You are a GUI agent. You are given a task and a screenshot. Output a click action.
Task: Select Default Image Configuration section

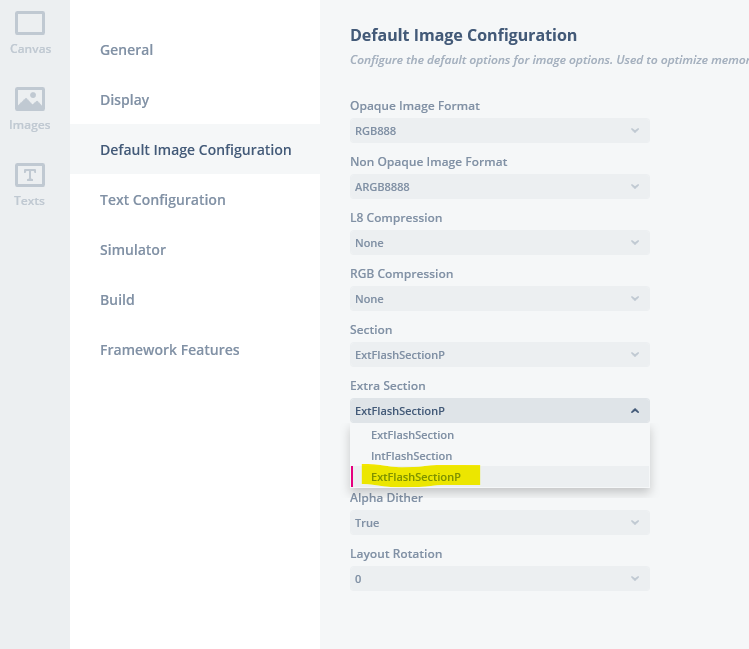click(x=195, y=150)
